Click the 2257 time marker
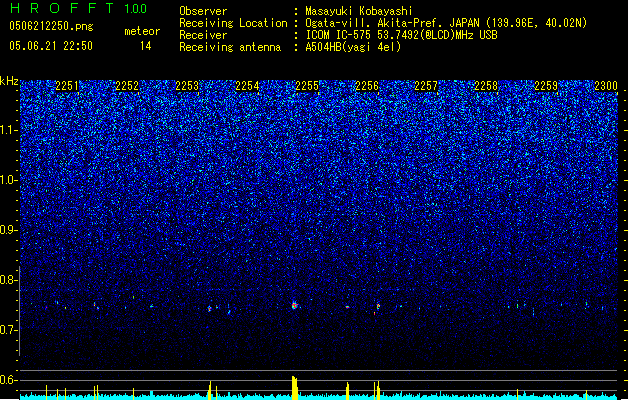 click(x=426, y=86)
